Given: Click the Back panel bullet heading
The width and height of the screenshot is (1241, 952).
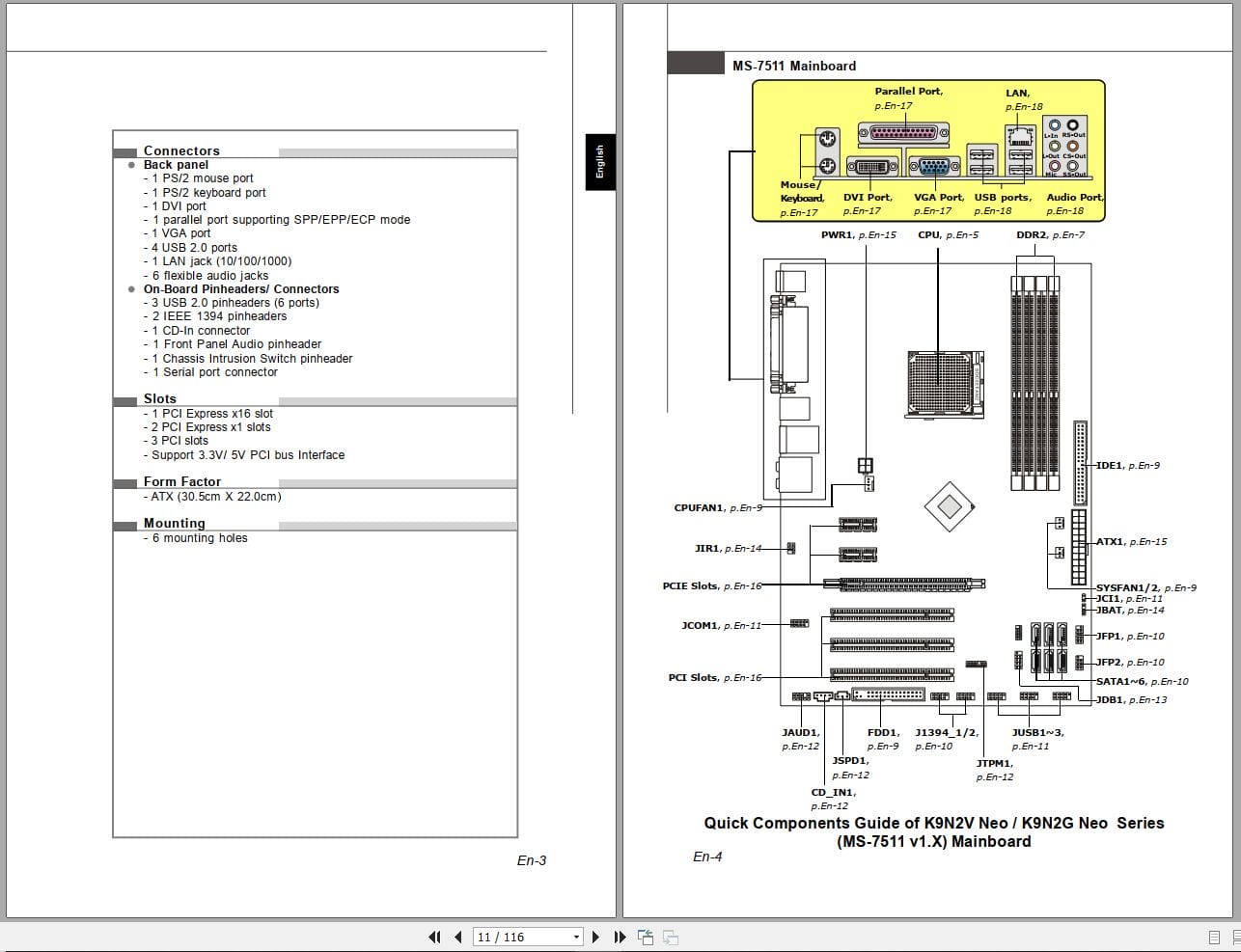Looking at the screenshot, I should [176, 164].
